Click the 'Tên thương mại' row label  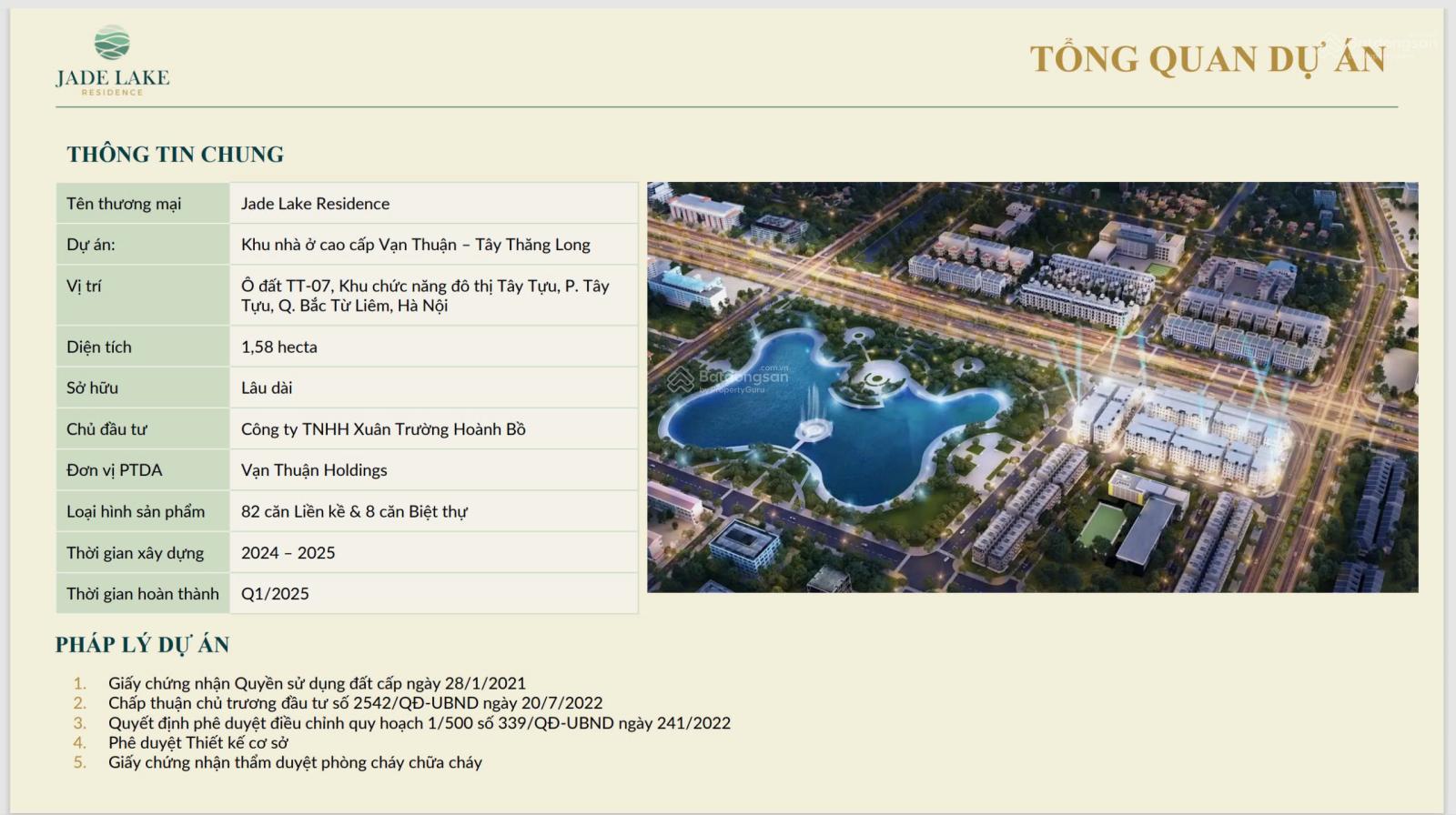pos(124,204)
